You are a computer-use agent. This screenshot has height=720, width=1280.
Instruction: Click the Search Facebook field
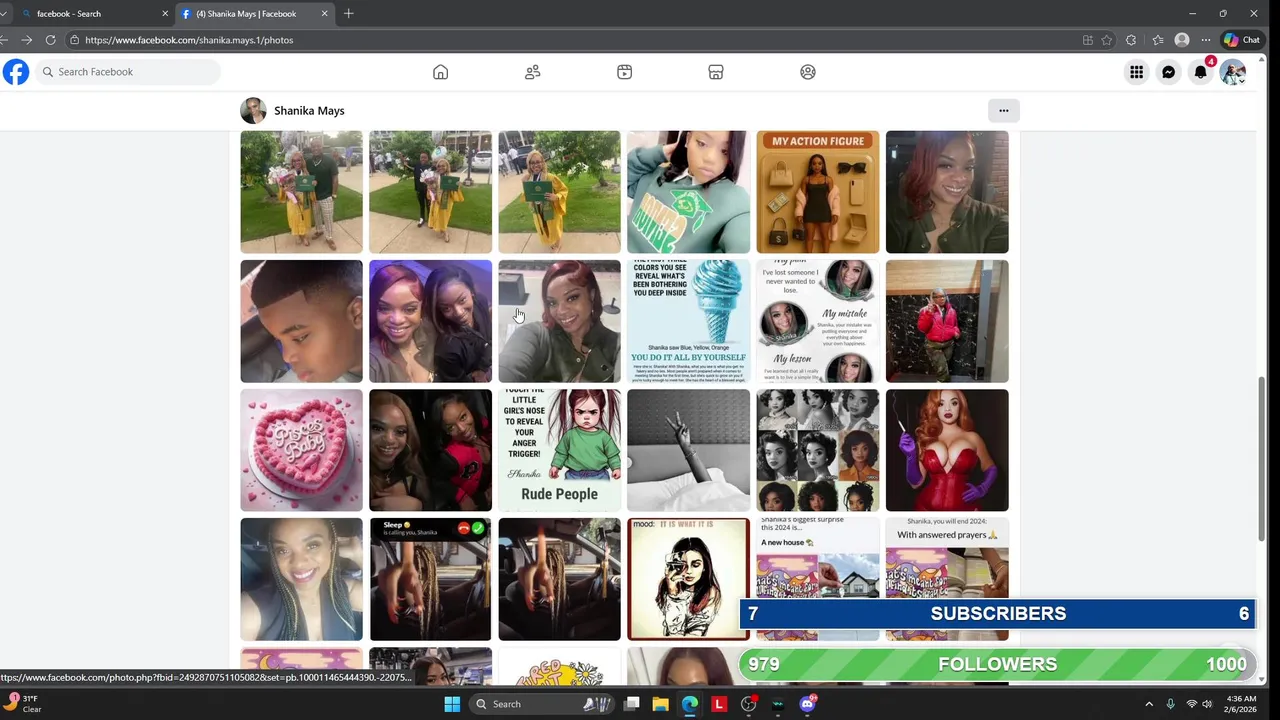[128, 72]
